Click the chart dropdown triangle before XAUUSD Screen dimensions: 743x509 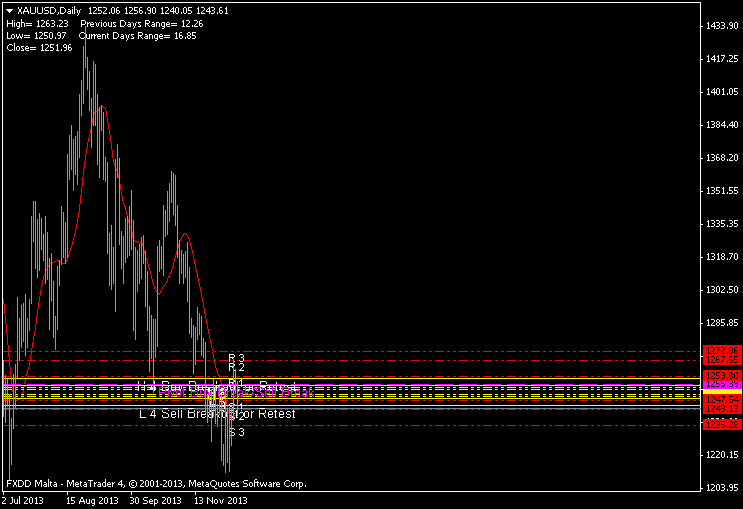pos(9,10)
